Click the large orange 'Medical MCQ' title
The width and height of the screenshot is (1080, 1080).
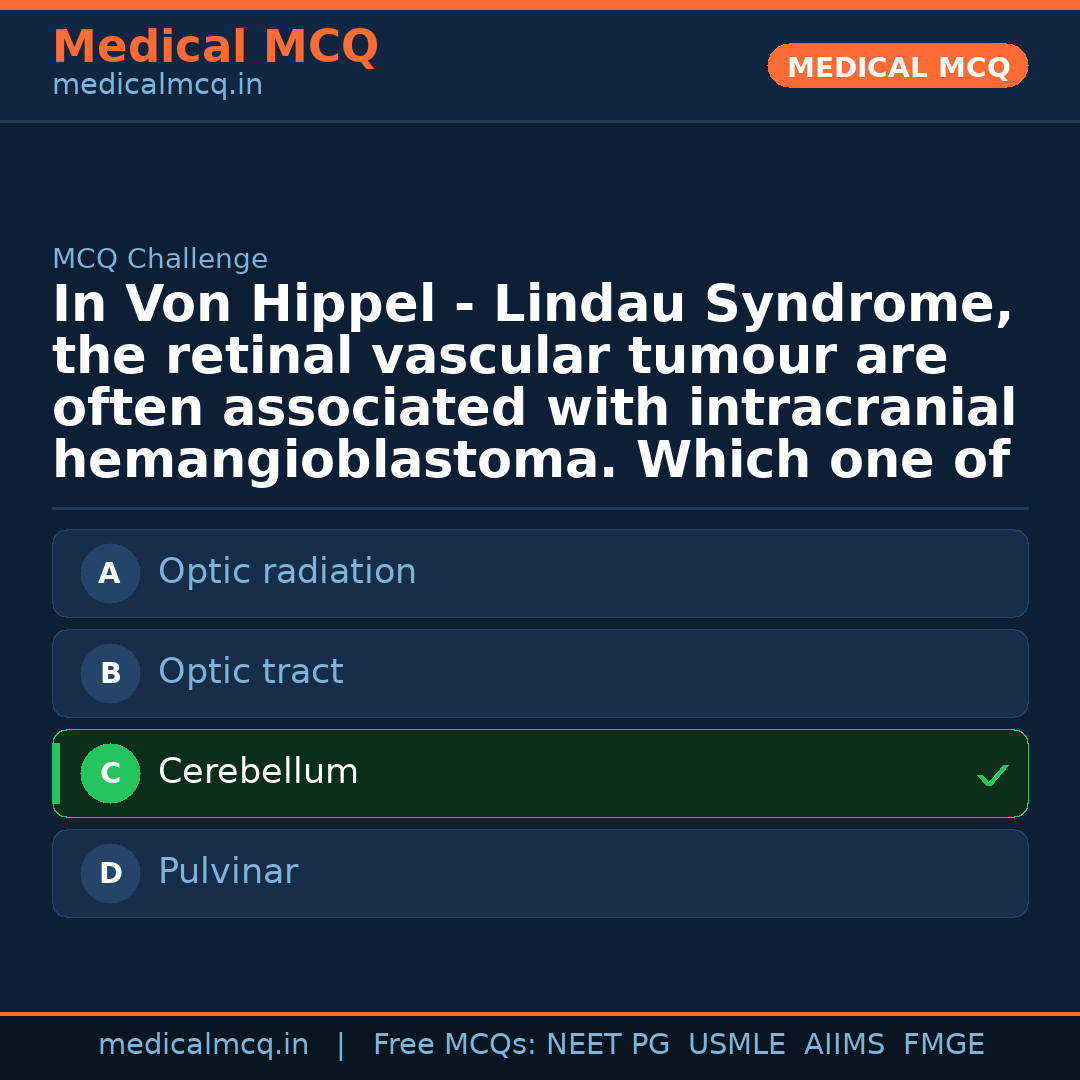coord(215,47)
